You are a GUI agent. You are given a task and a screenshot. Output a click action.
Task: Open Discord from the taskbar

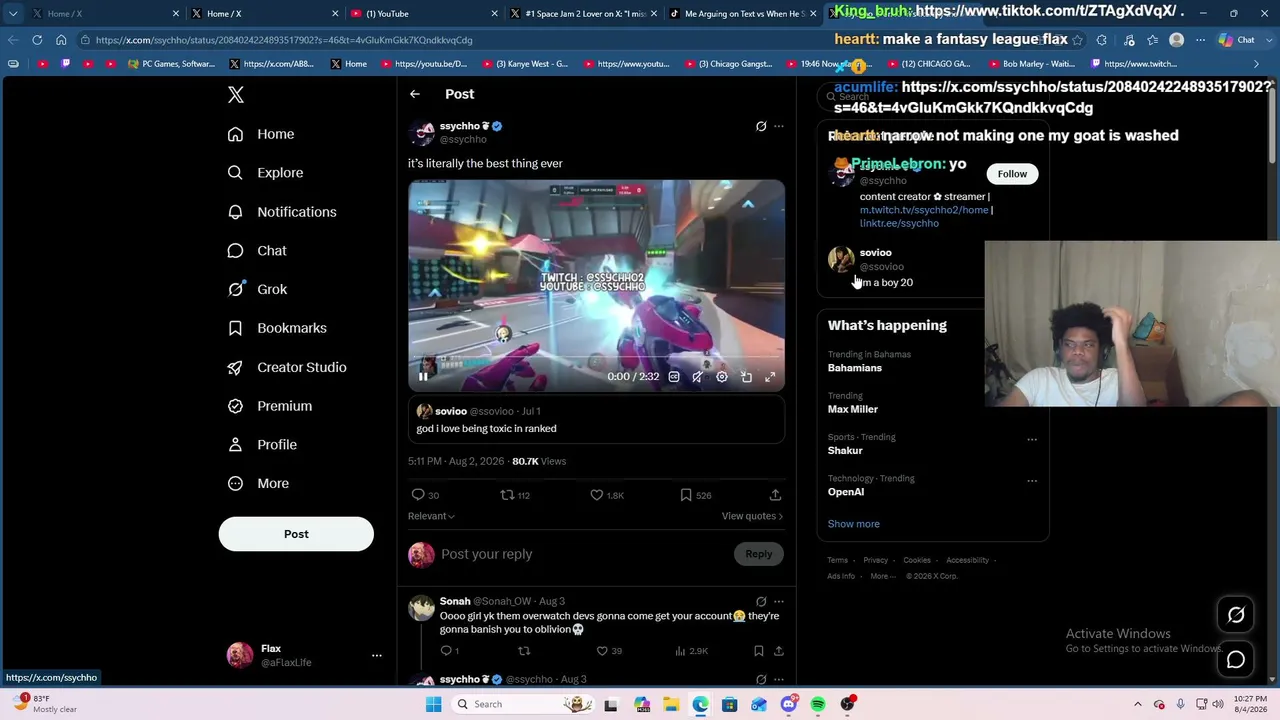pos(788,704)
